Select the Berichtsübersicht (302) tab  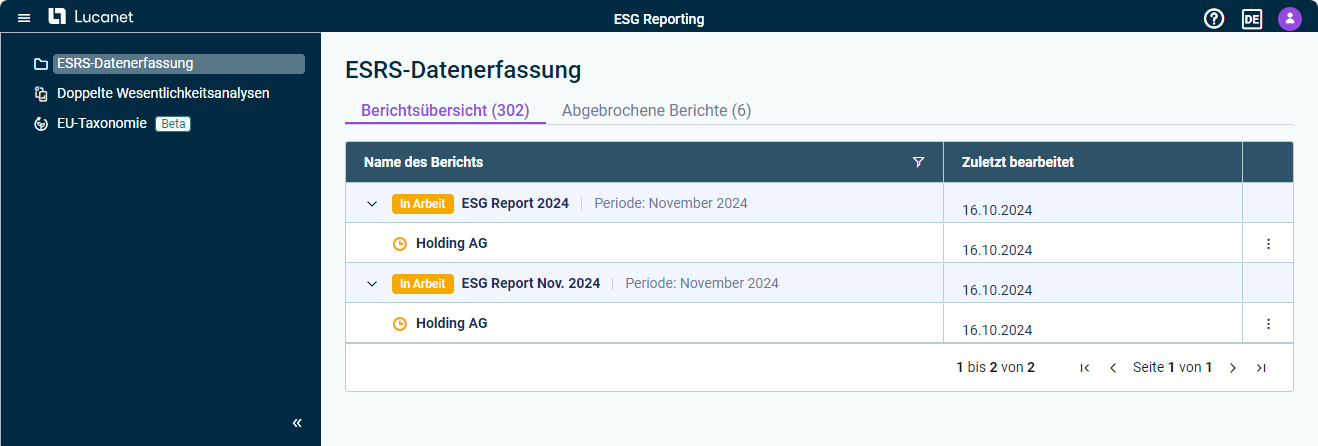[x=445, y=110]
